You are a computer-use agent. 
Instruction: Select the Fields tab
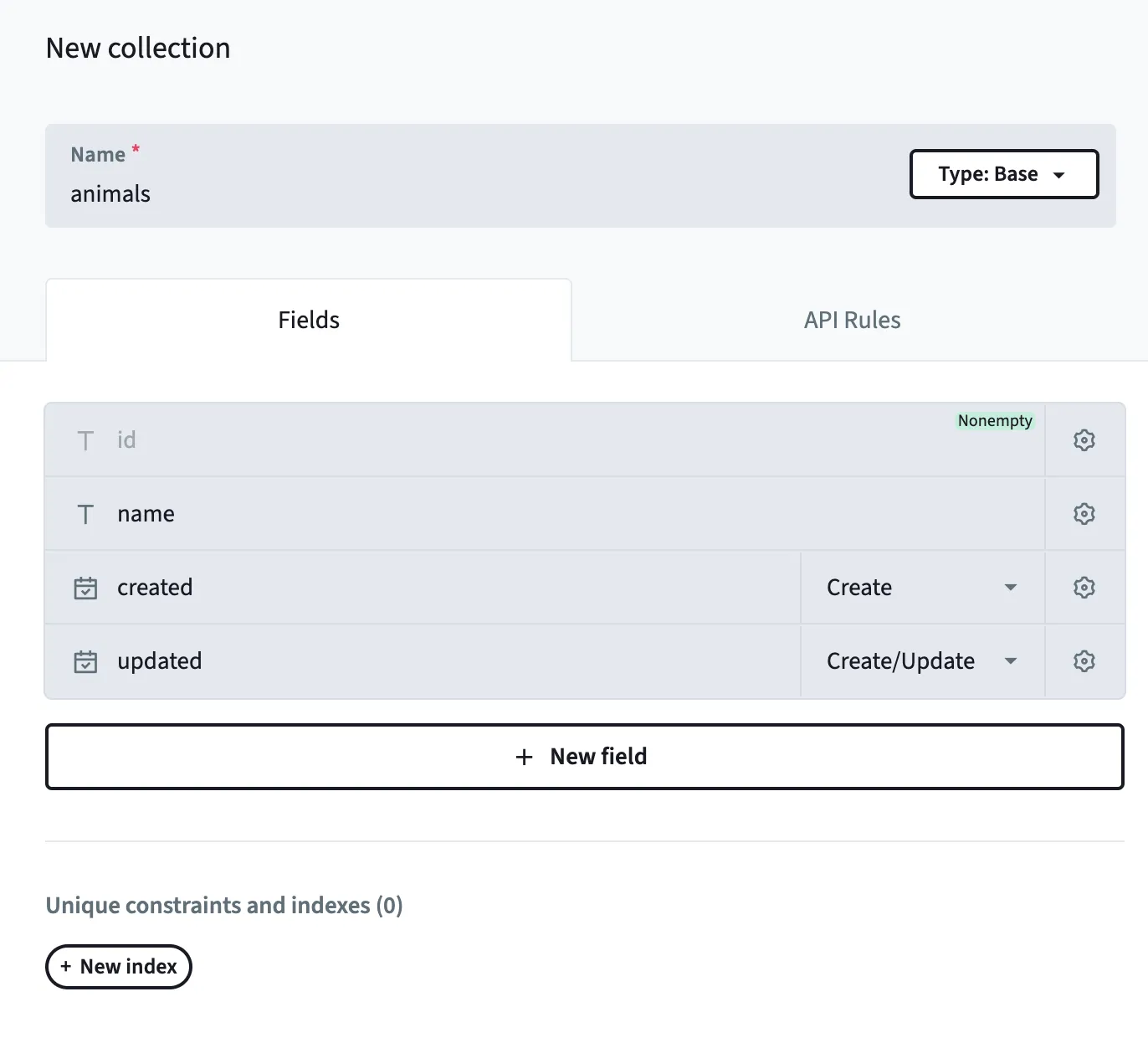[309, 320]
